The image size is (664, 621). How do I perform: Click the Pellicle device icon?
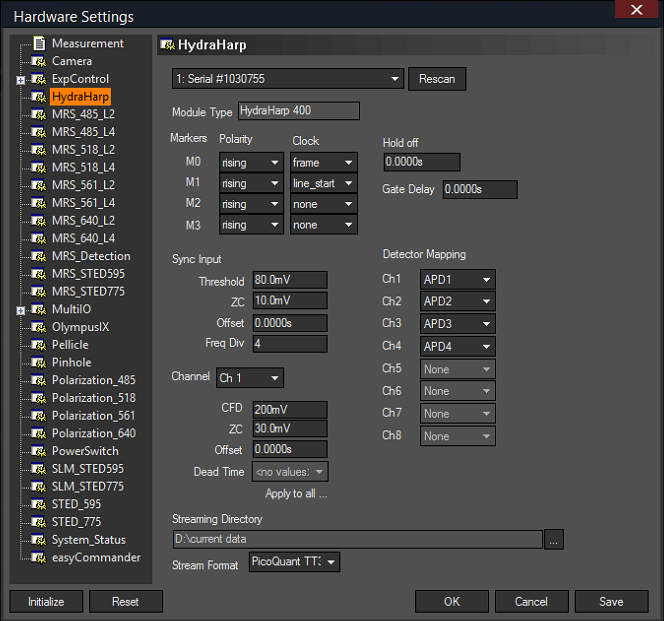click(x=39, y=345)
